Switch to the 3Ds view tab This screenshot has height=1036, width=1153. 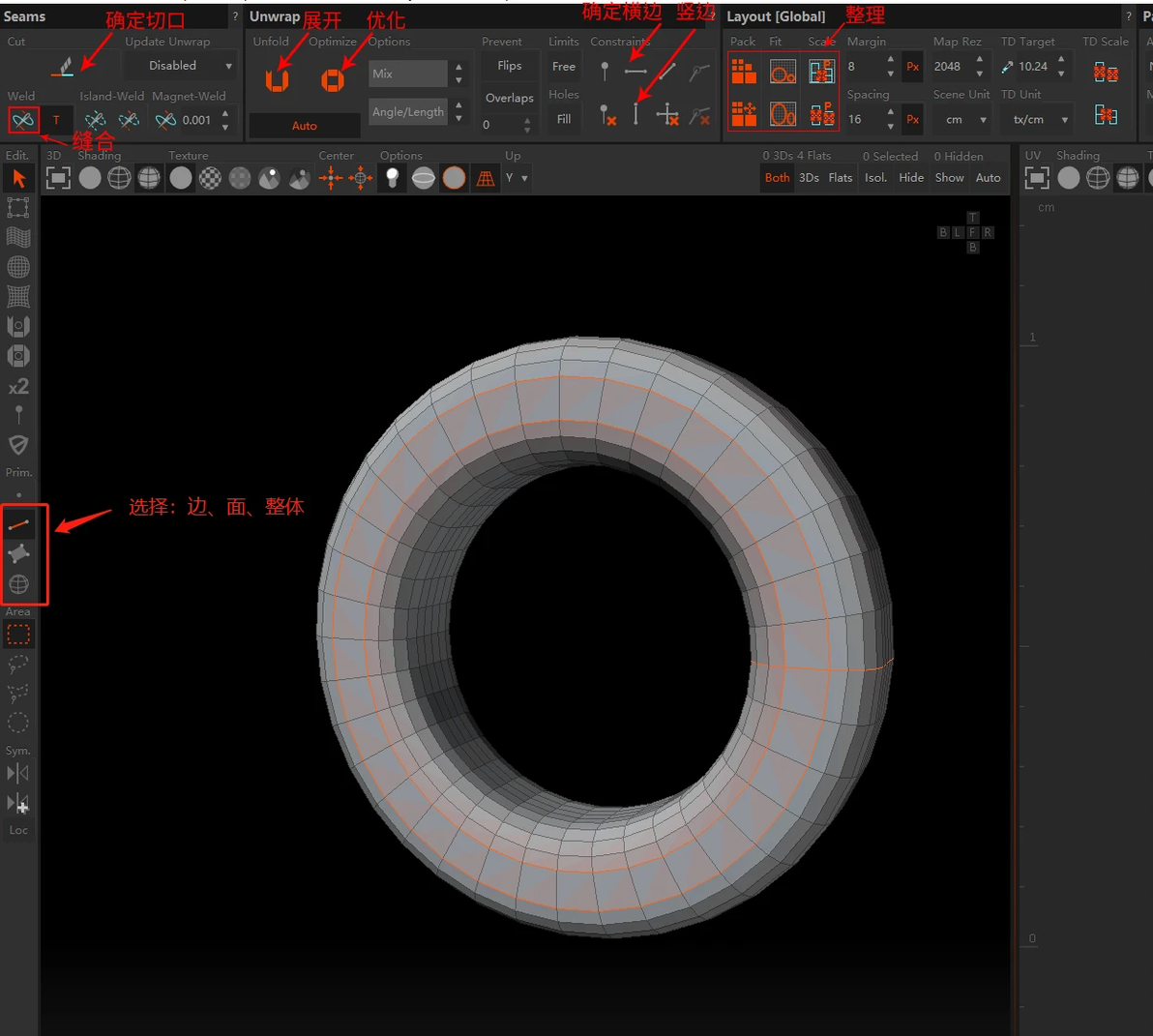pos(810,178)
